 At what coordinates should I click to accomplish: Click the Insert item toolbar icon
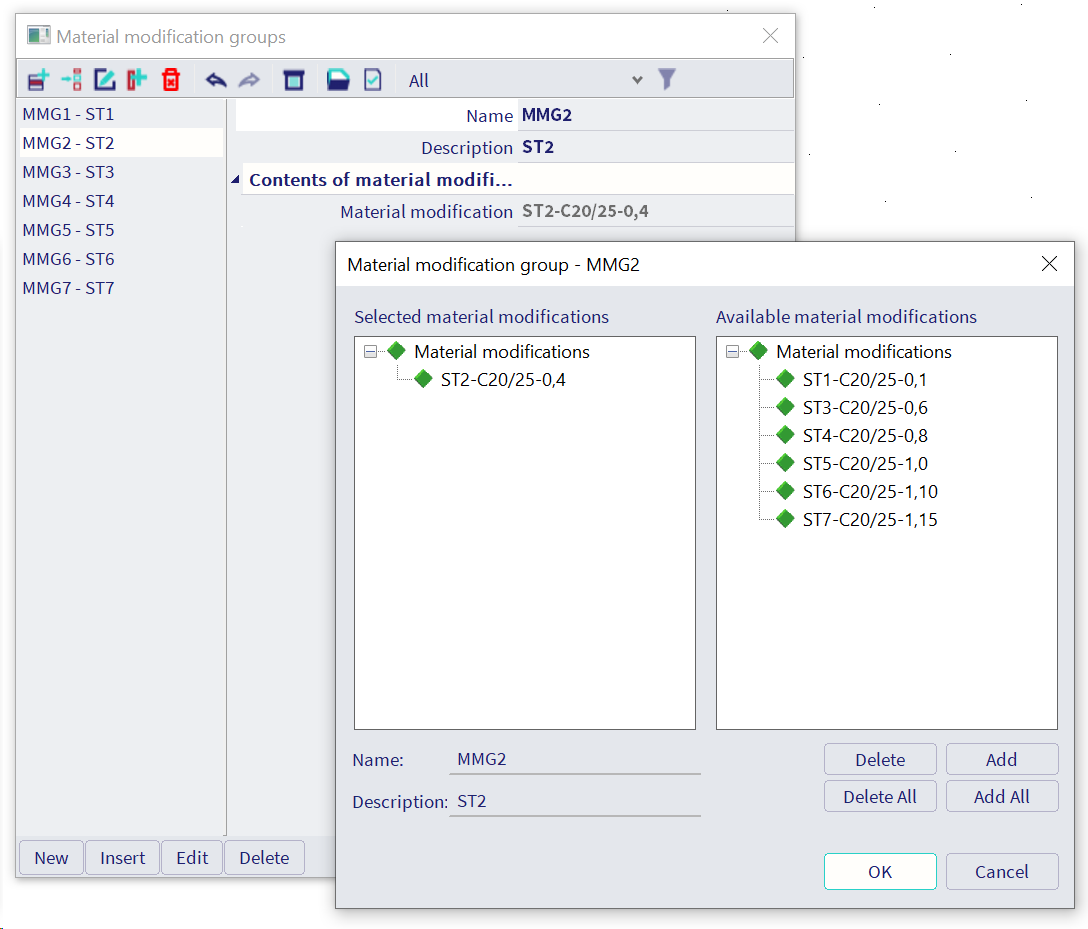coord(71,80)
